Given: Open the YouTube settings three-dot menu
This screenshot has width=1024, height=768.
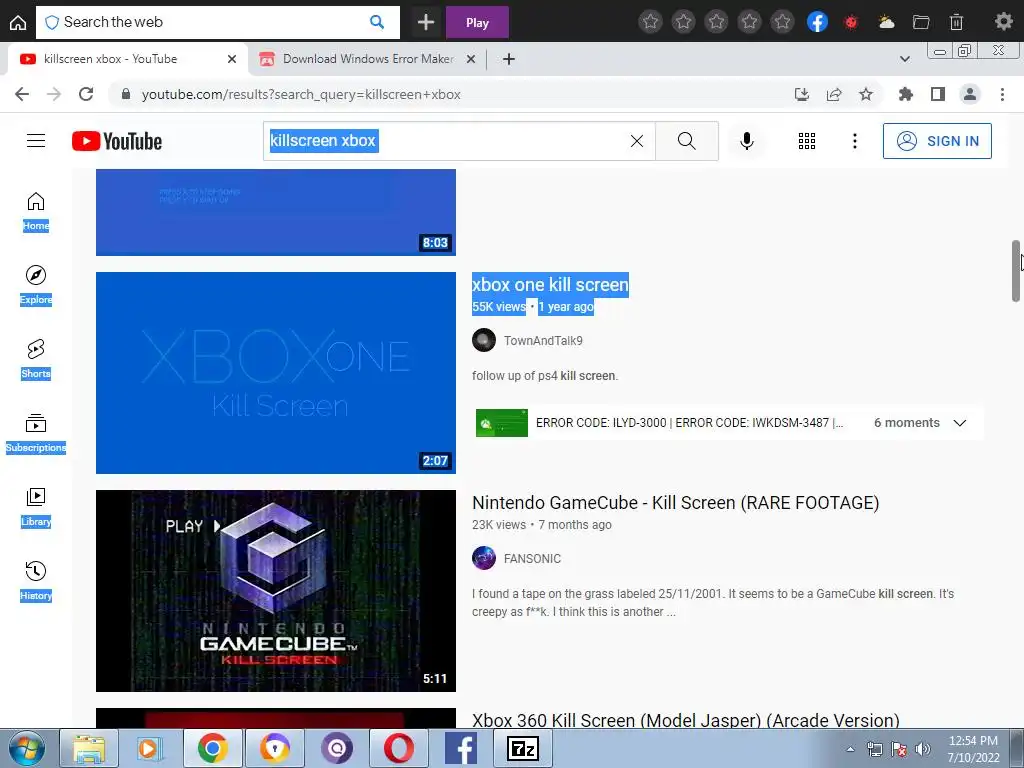Looking at the screenshot, I should (x=854, y=141).
